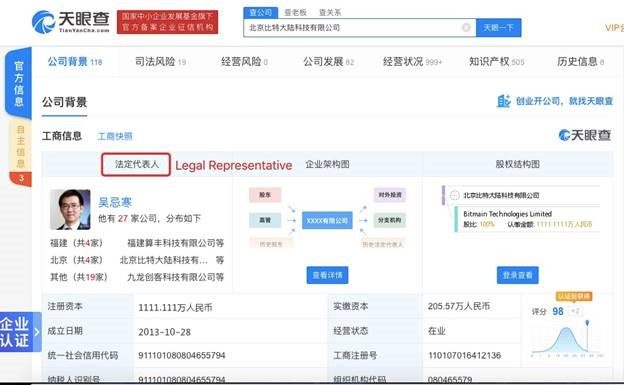
Task: Click the XXXX有限公司 center diagram node
Action: (x=327, y=220)
